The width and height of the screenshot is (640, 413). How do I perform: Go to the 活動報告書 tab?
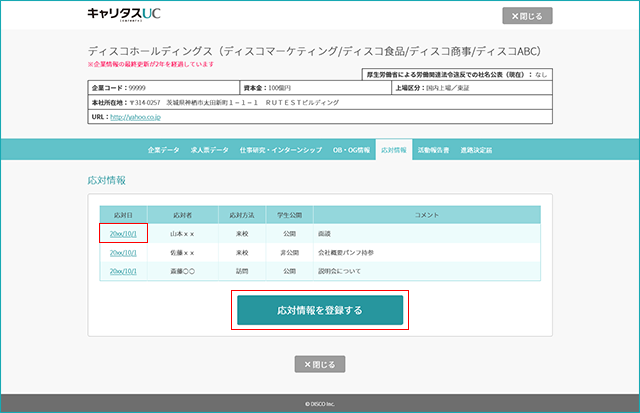click(433, 150)
